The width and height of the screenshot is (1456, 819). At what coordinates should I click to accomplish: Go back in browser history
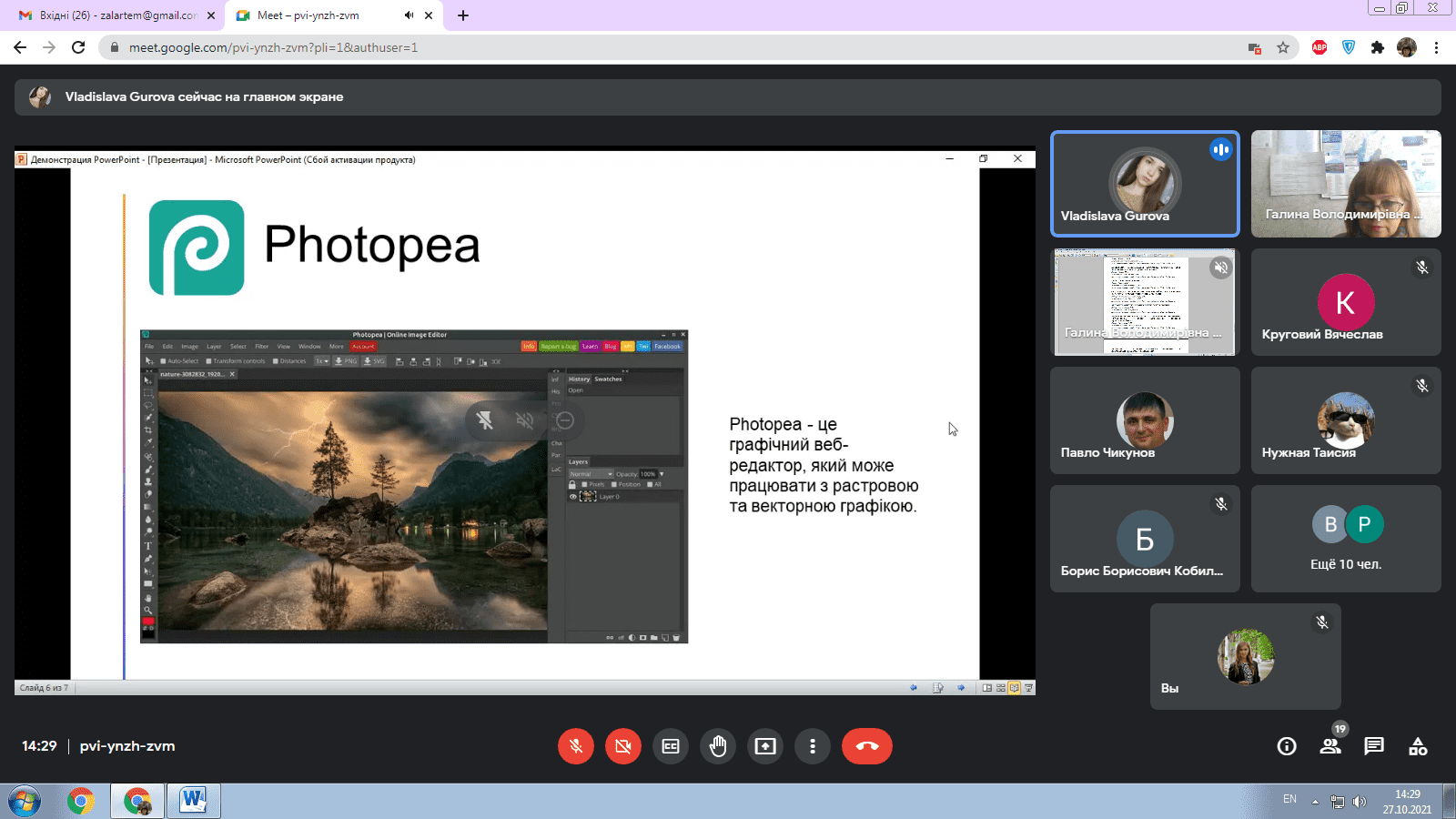pos(20,47)
